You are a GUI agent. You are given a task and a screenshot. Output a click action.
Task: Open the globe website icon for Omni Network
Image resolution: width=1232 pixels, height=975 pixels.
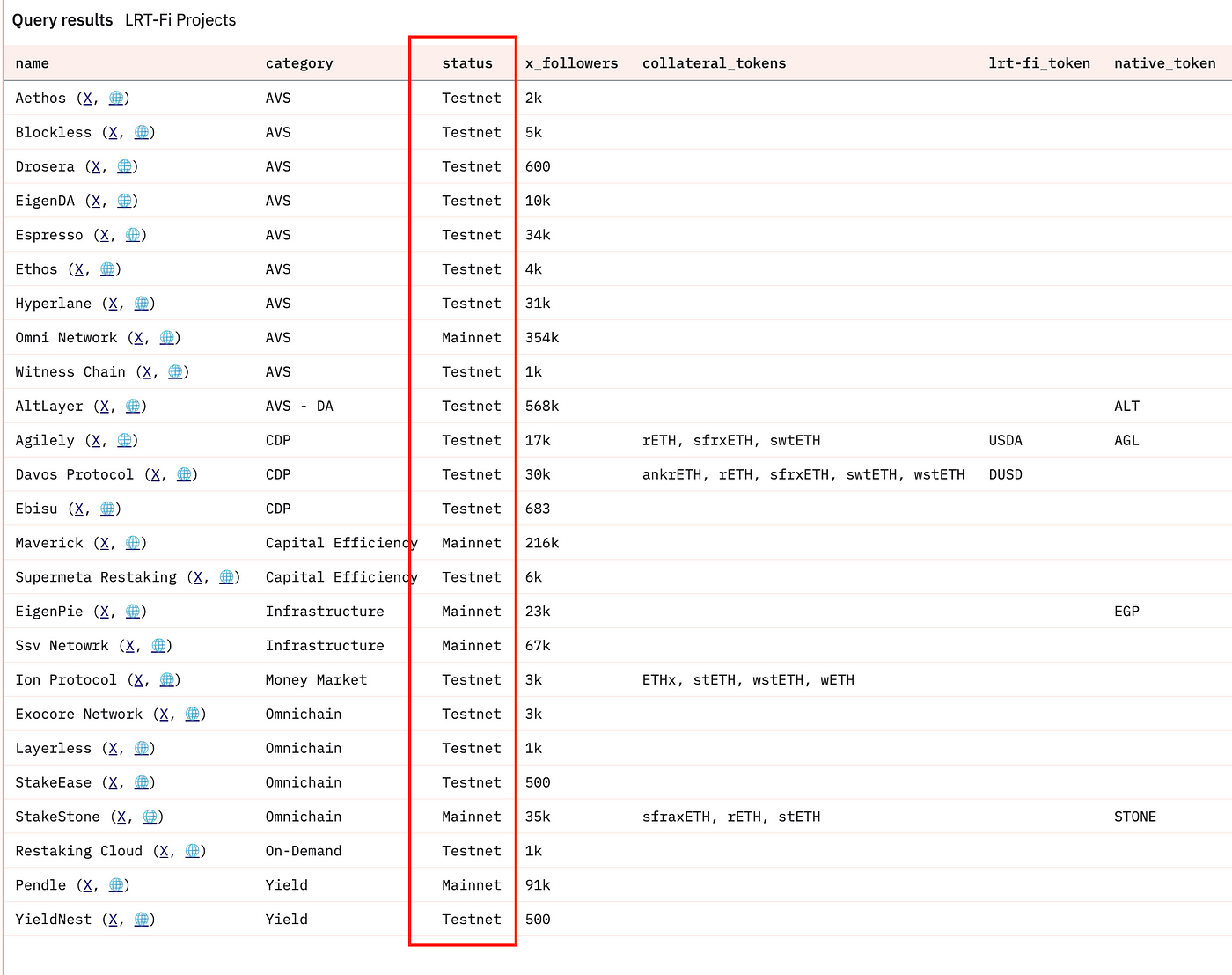coord(167,337)
